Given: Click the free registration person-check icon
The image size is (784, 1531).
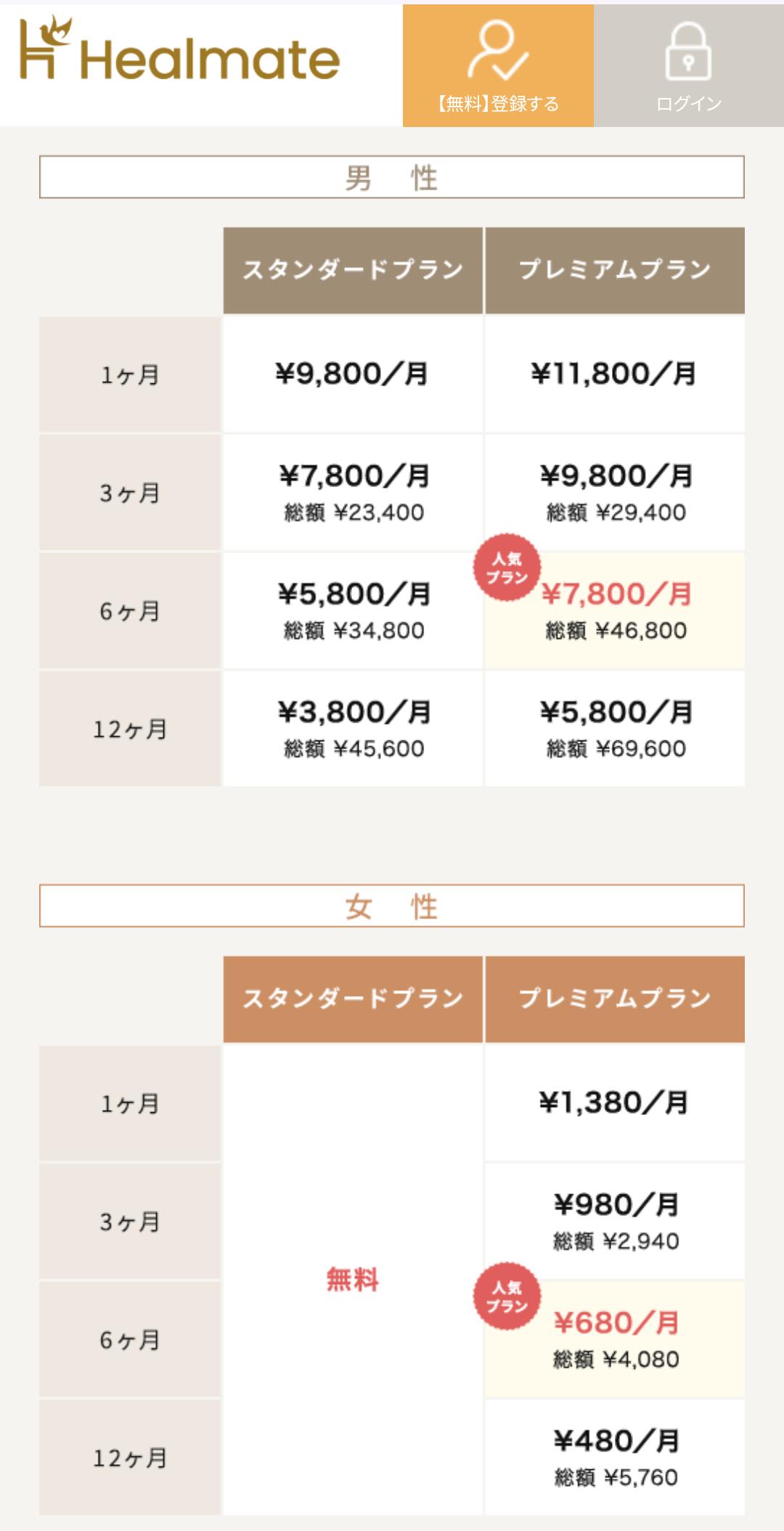Looking at the screenshot, I should point(497,49).
